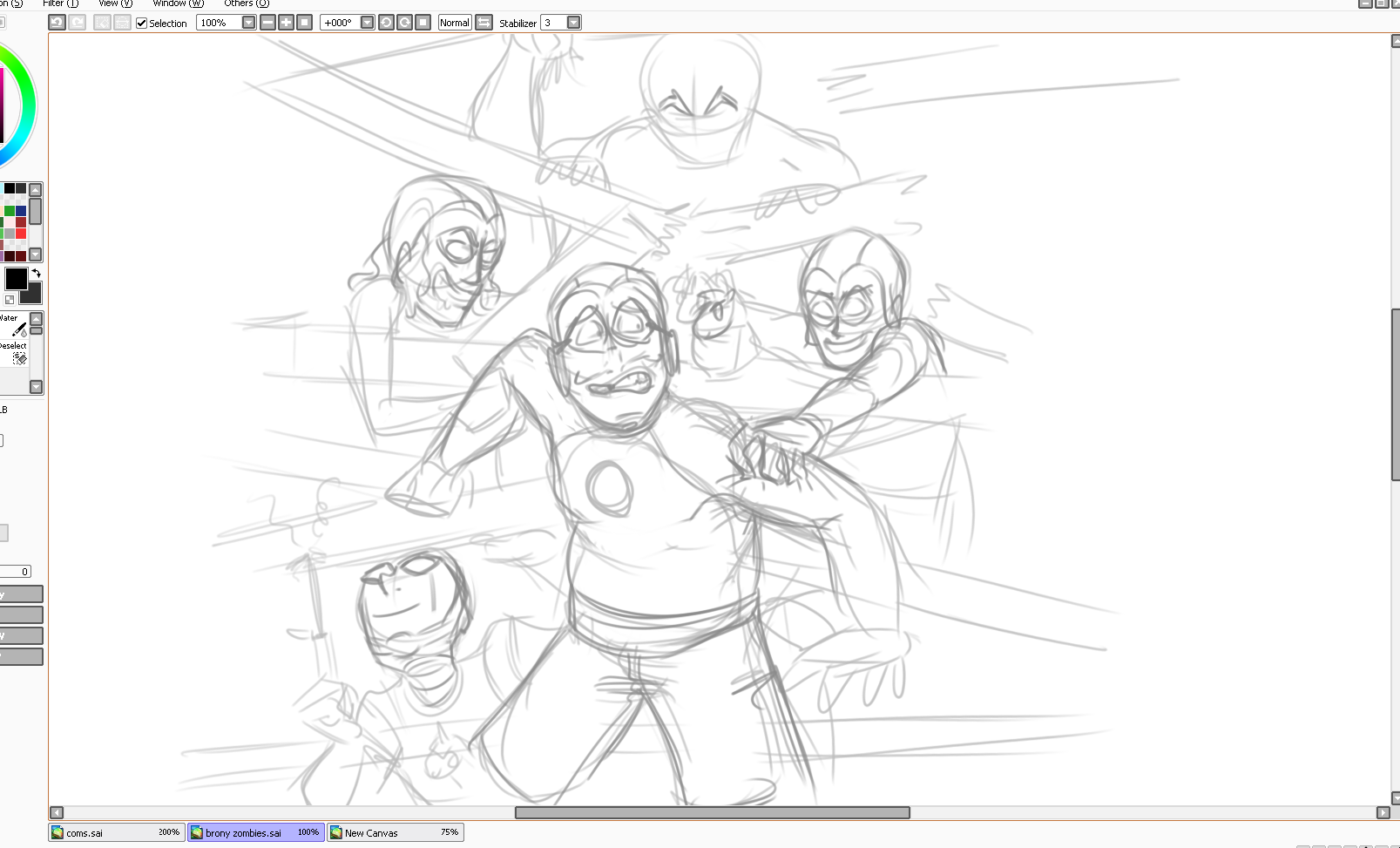Select the Deselect selection-eraser tool
Viewport: 1400px width, 848px height.
19,358
